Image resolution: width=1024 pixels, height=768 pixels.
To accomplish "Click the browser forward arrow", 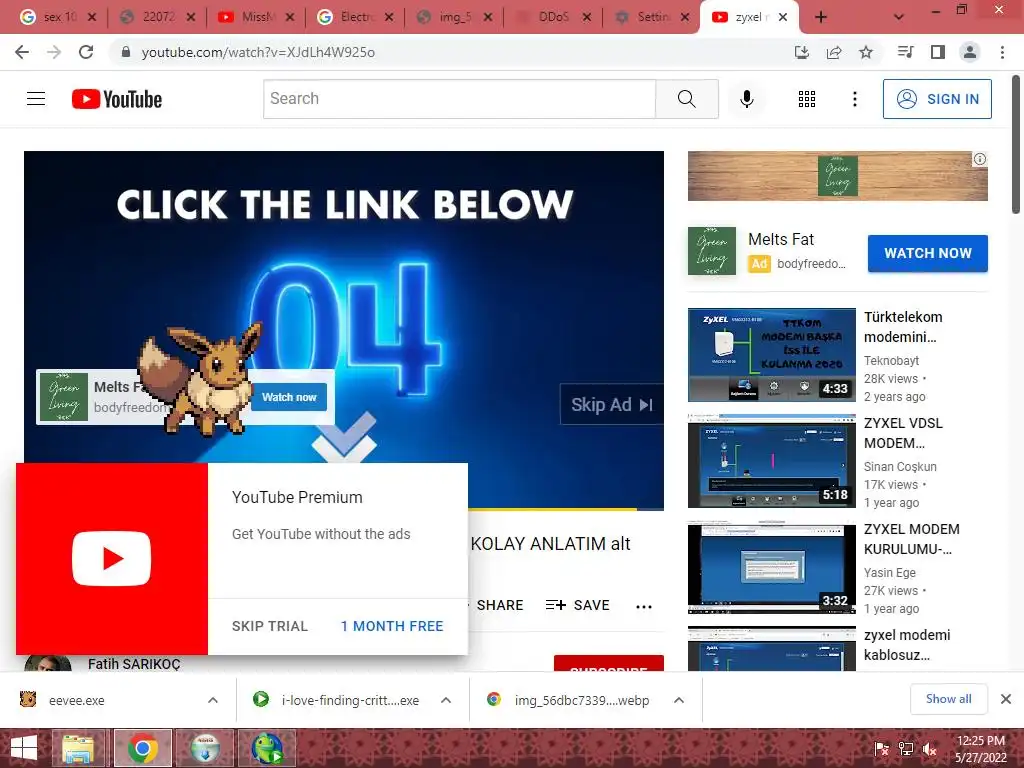I will (x=54, y=52).
